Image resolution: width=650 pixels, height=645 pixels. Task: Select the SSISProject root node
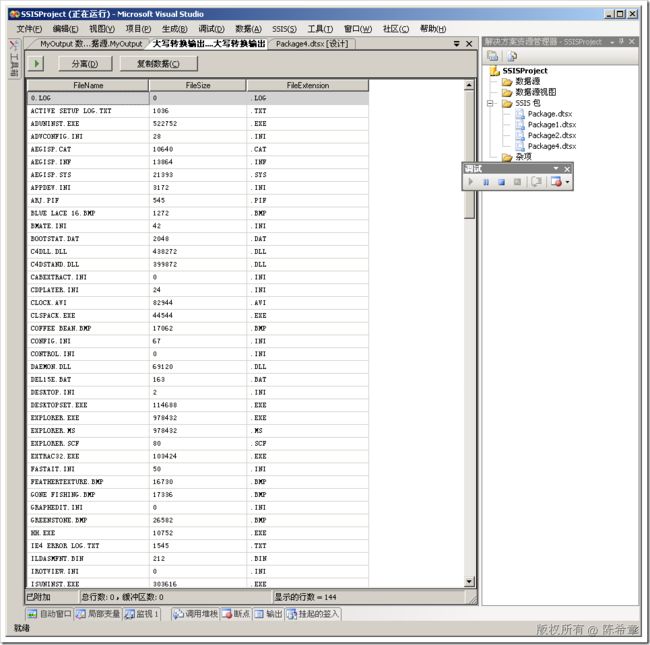point(525,71)
